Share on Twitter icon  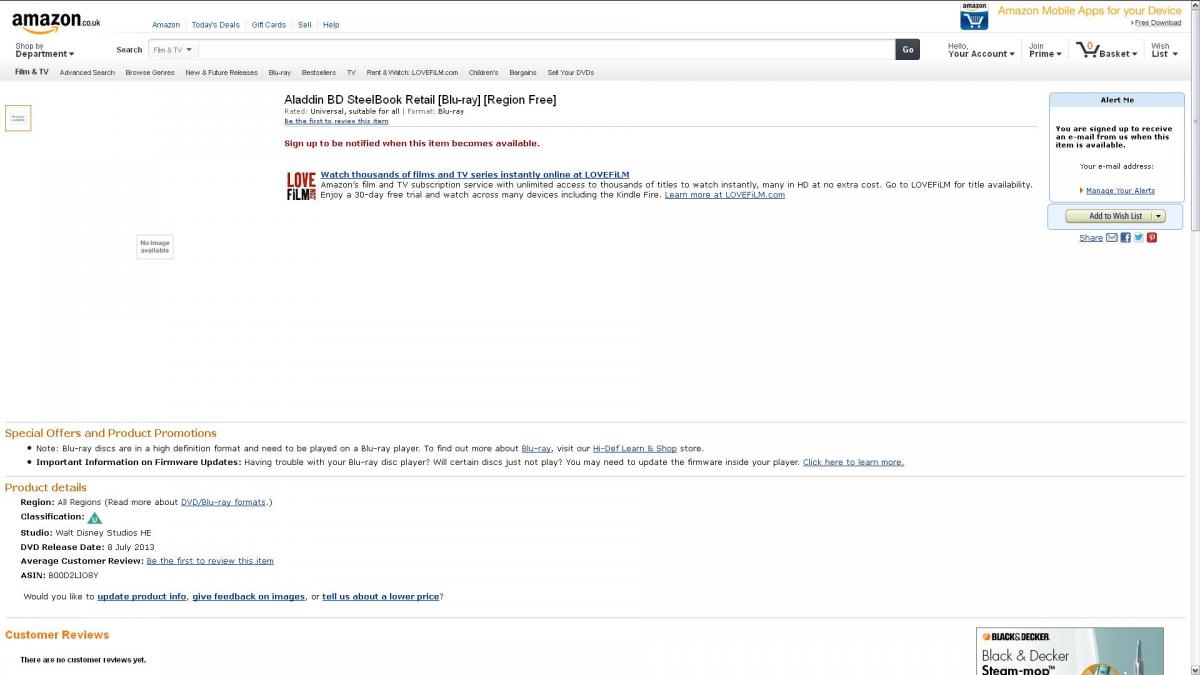coord(1138,238)
